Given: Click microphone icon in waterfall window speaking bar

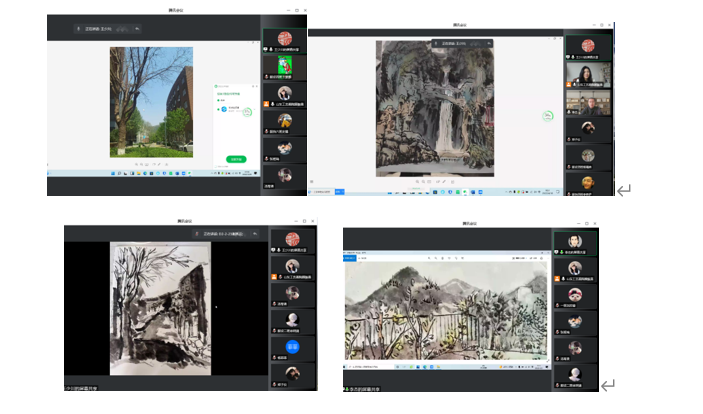Looking at the screenshot, I should [x=437, y=43].
